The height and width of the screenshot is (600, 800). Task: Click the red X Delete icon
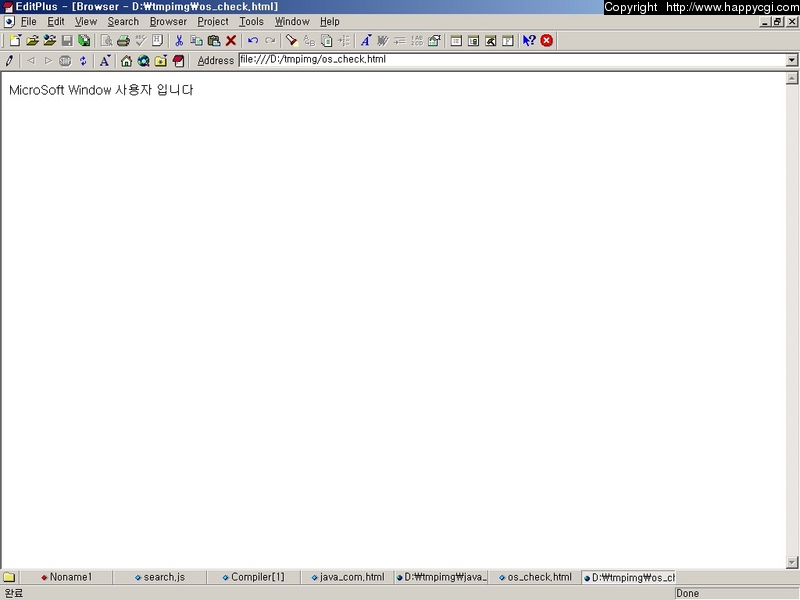(x=231, y=41)
